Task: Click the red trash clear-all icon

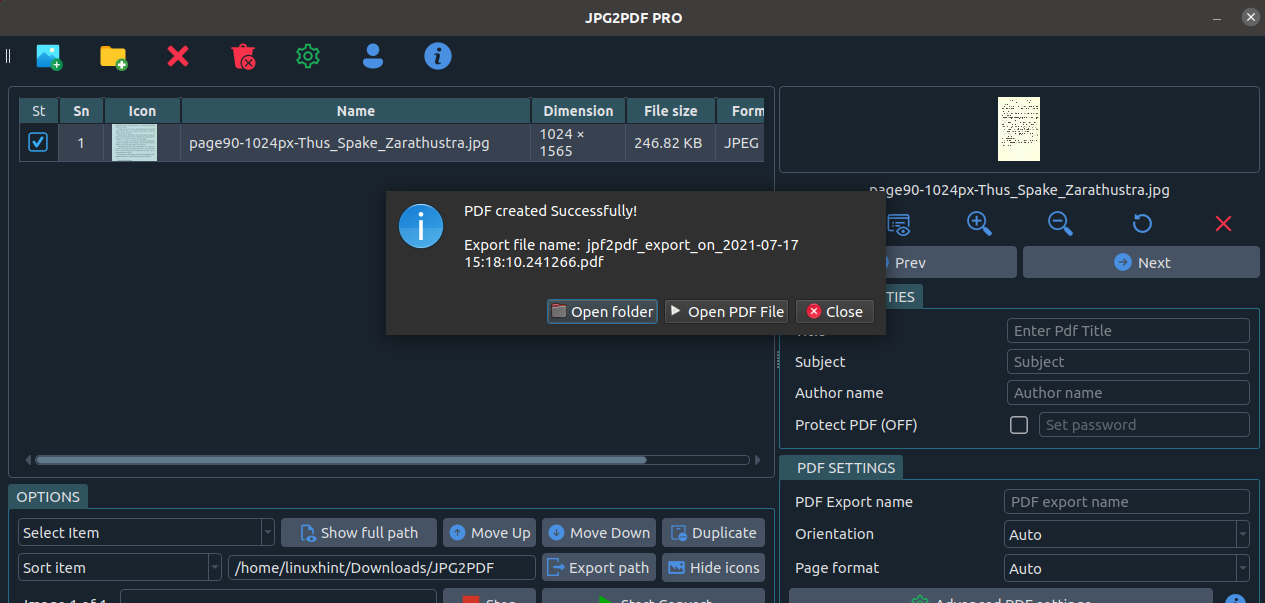Action: [x=243, y=57]
